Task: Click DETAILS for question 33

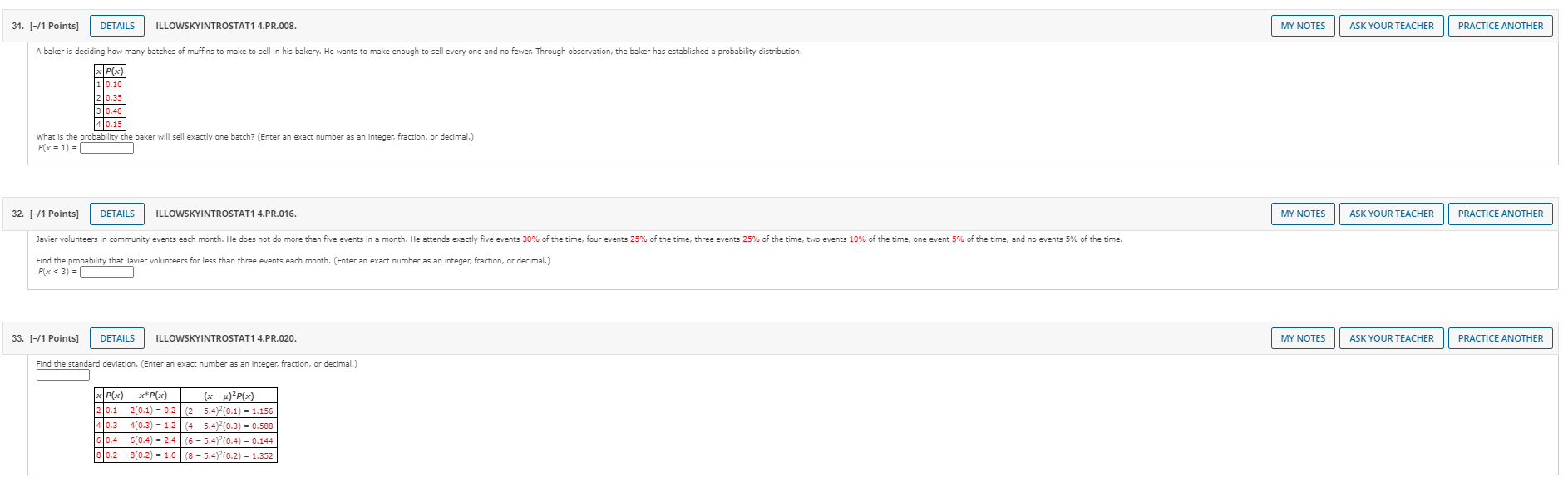Action: pos(116,338)
